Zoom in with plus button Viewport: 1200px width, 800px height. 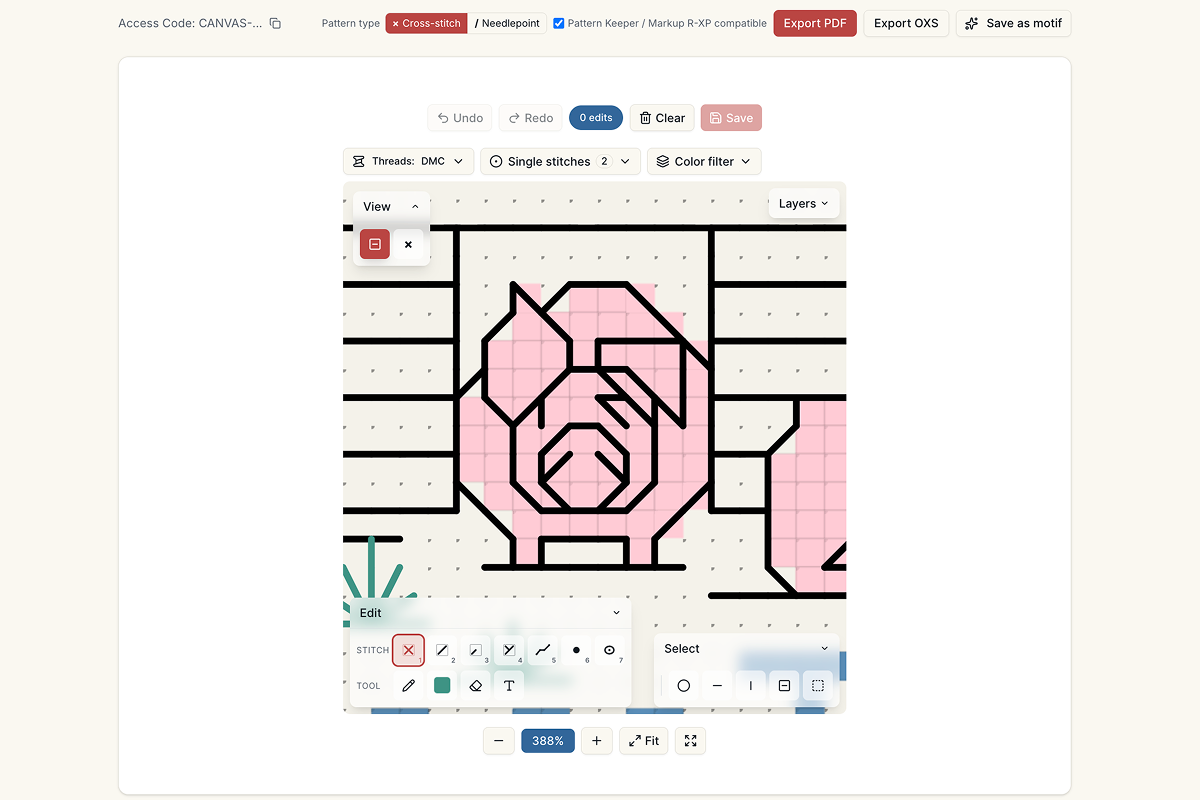pos(597,741)
